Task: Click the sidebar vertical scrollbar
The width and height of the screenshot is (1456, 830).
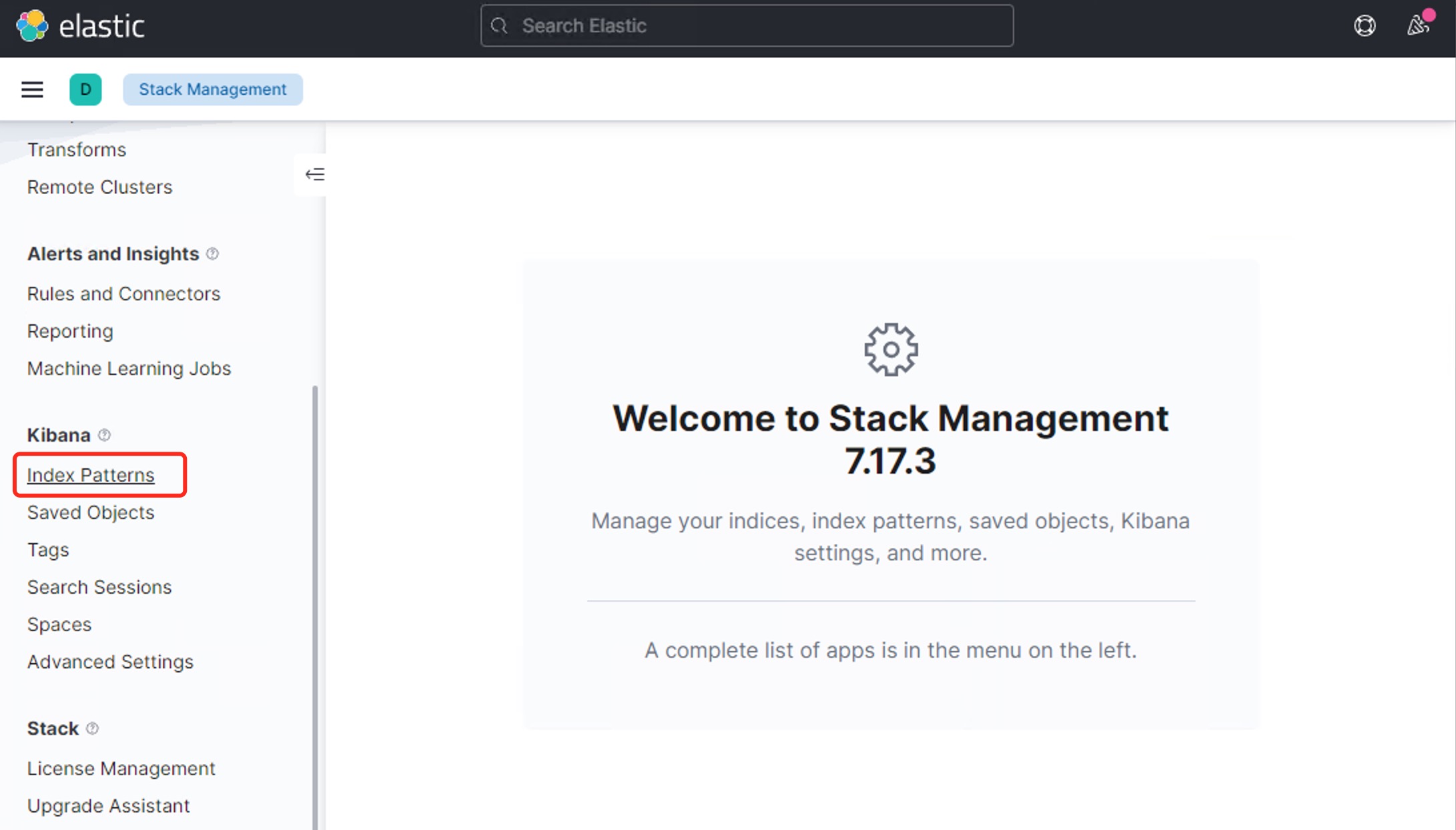Action: (x=315, y=600)
